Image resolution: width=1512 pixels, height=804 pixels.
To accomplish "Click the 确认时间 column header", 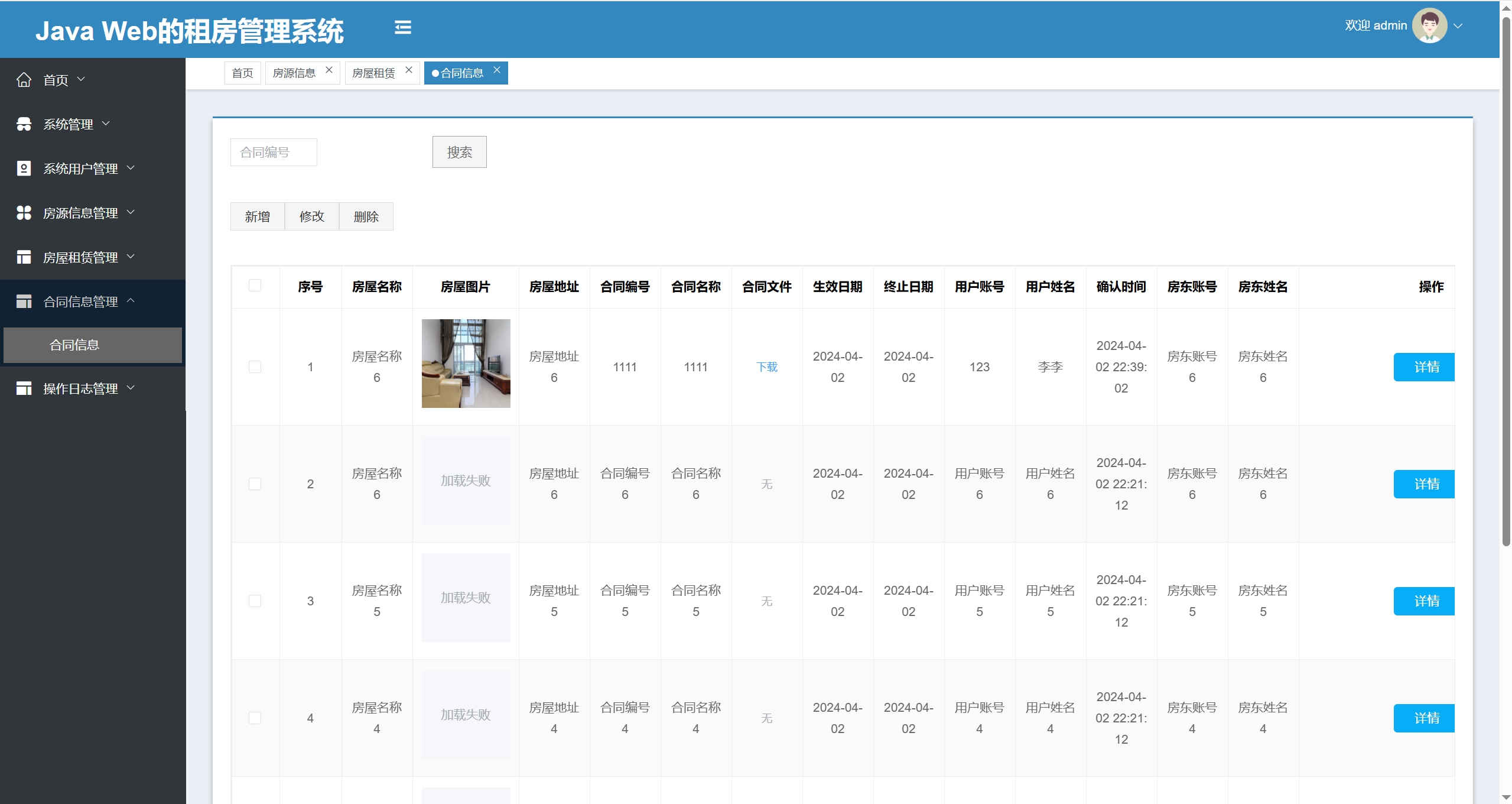I will tap(1121, 287).
